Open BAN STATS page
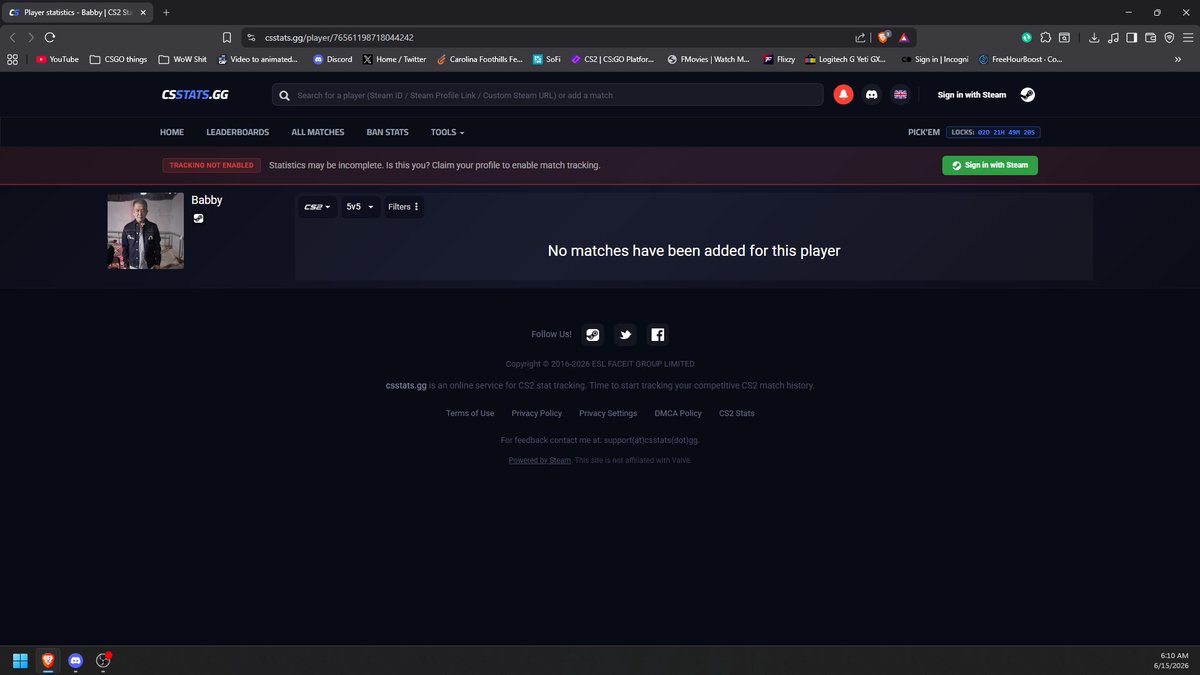This screenshot has width=1200, height=675. [387, 132]
